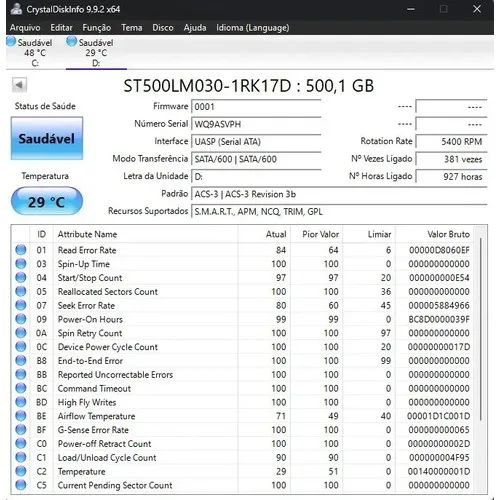Screen dimensions: 500x500
Task: Click raw value BC8D0000039F
Action: click(x=439, y=319)
